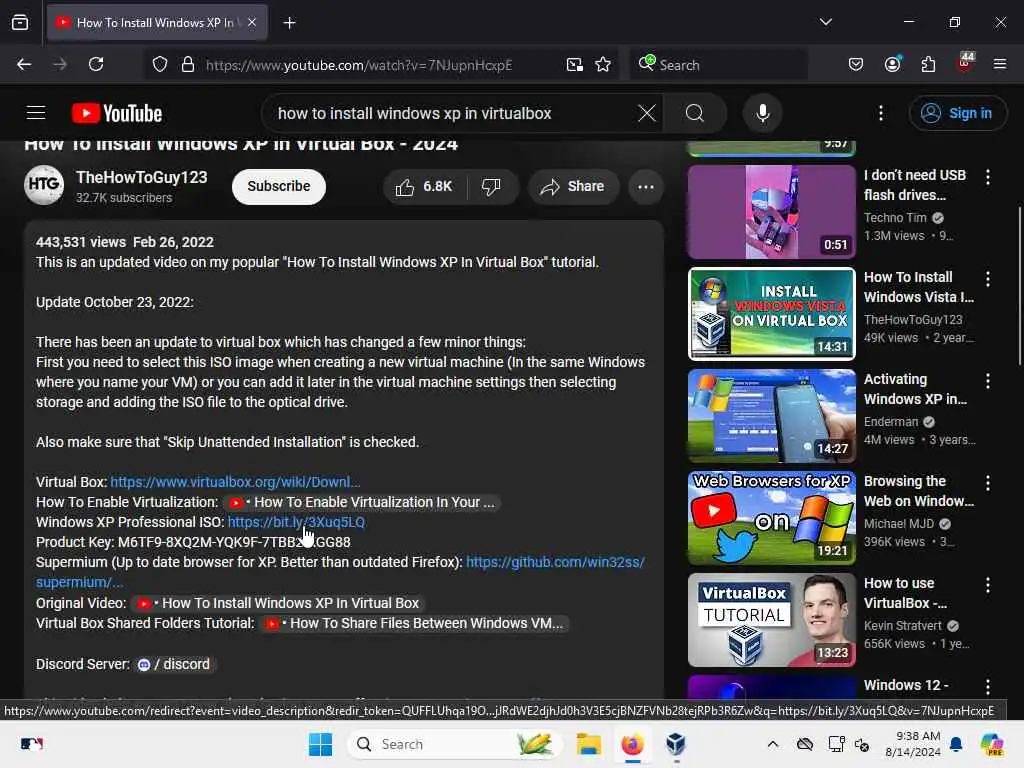The height and width of the screenshot is (768, 1024).
Task: Open How To Enable Virtualization video link
Action: [361, 502]
